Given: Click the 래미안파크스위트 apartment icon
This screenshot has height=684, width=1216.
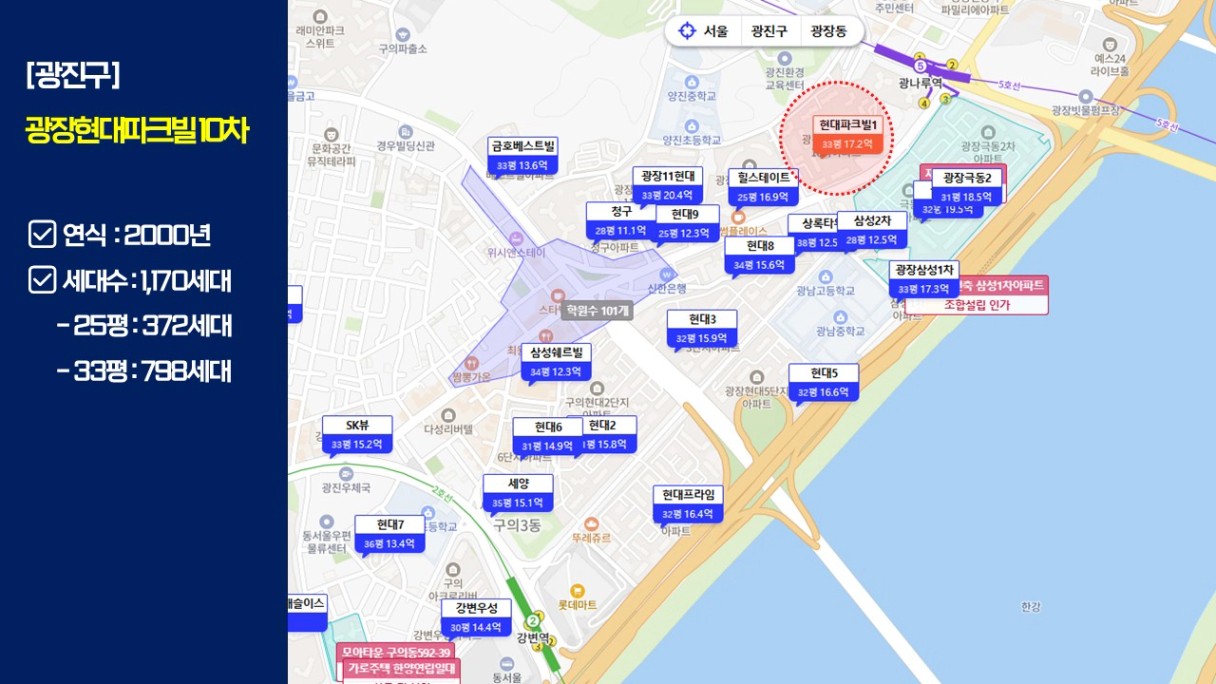Looking at the screenshot, I should pyautogui.click(x=319, y=17).
